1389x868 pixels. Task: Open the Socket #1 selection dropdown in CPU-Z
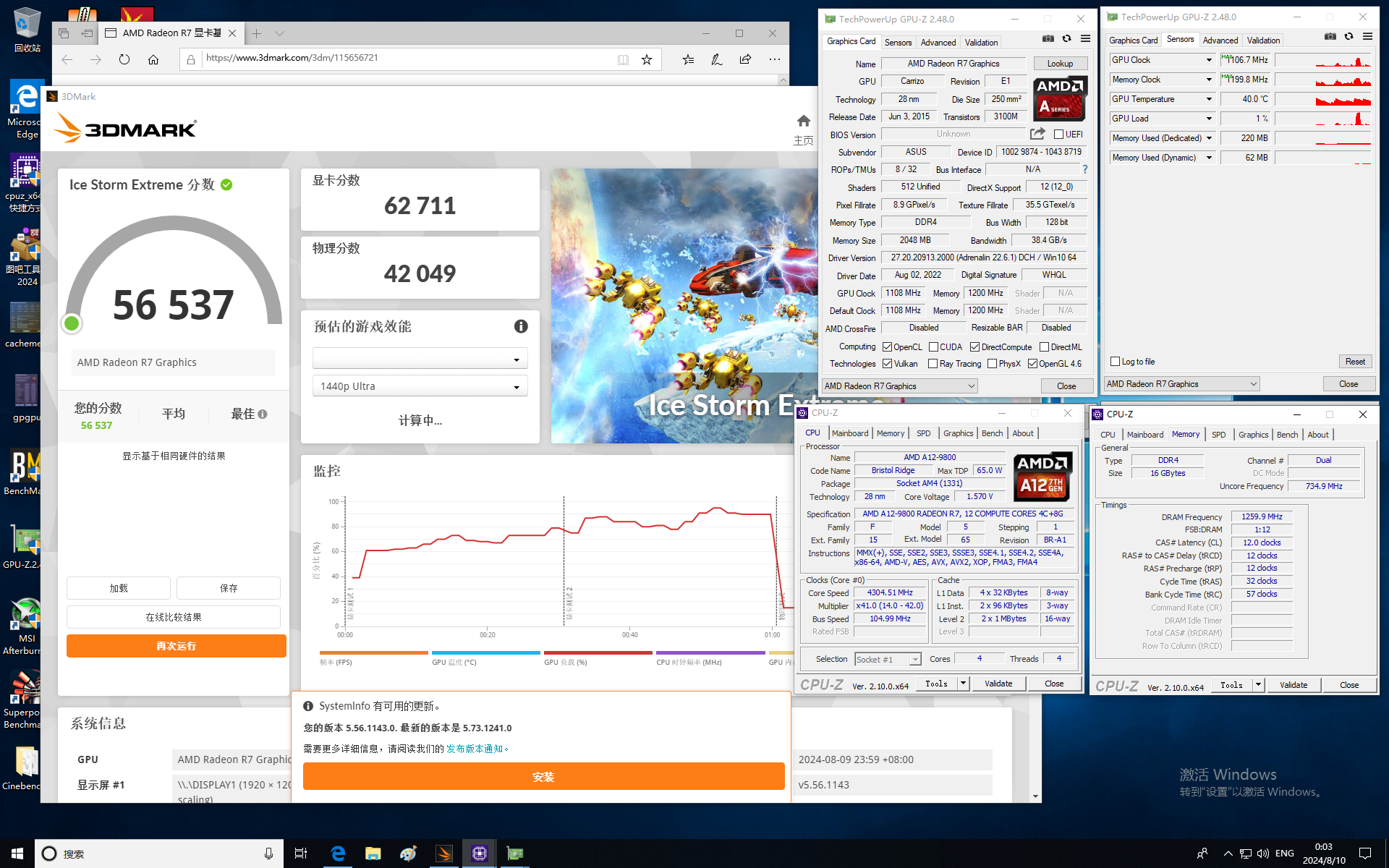coord(888,660)
